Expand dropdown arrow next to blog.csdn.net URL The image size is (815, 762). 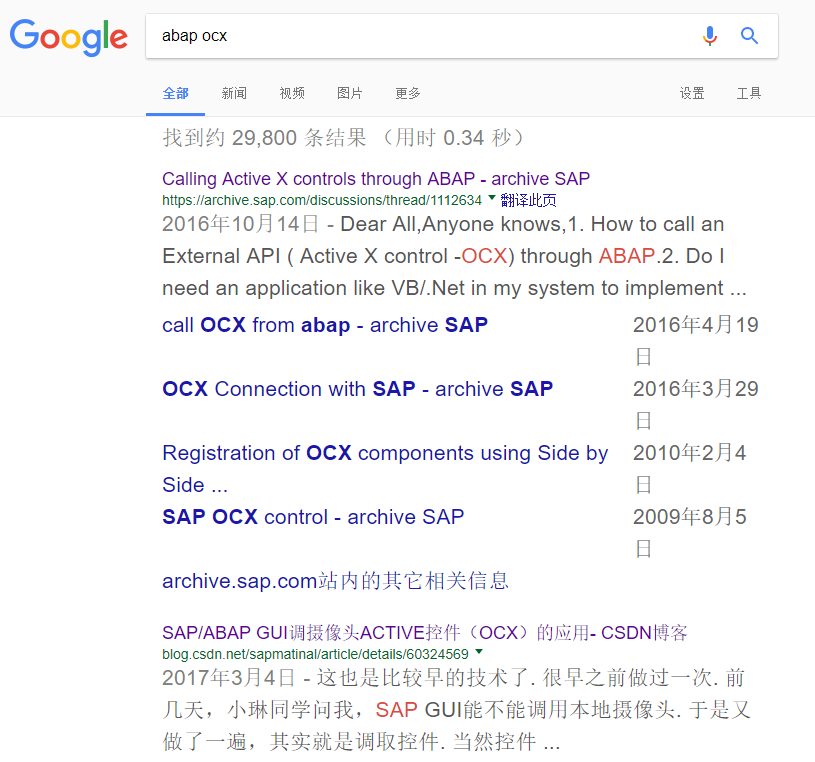point(479,651)
